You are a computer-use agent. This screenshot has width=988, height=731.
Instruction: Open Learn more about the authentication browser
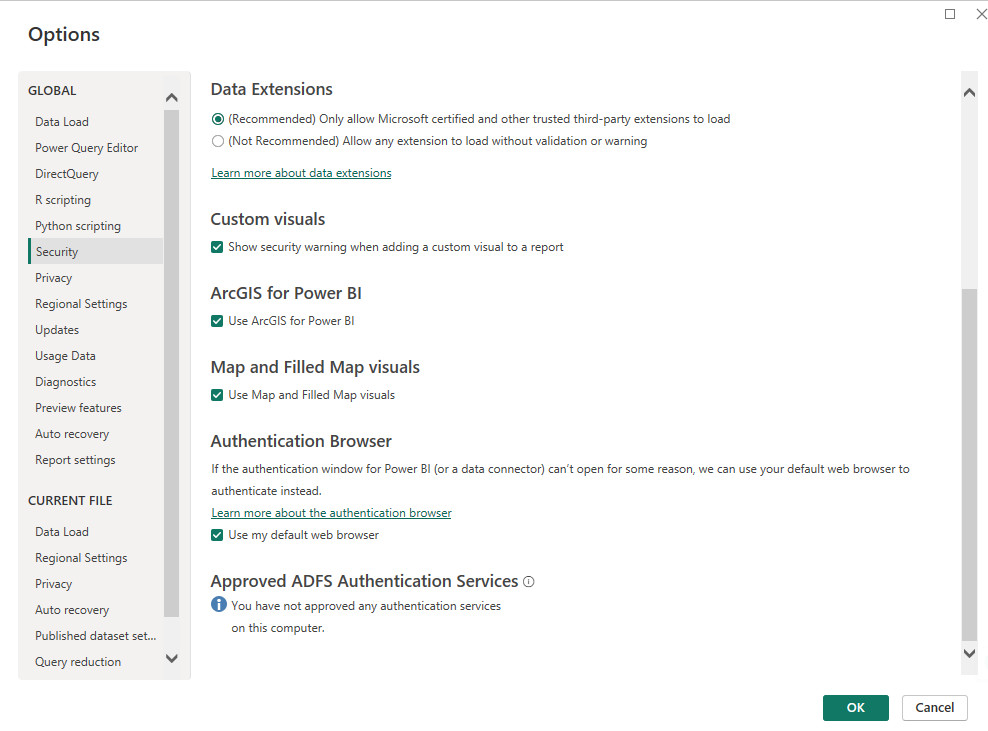coord(331,513)
